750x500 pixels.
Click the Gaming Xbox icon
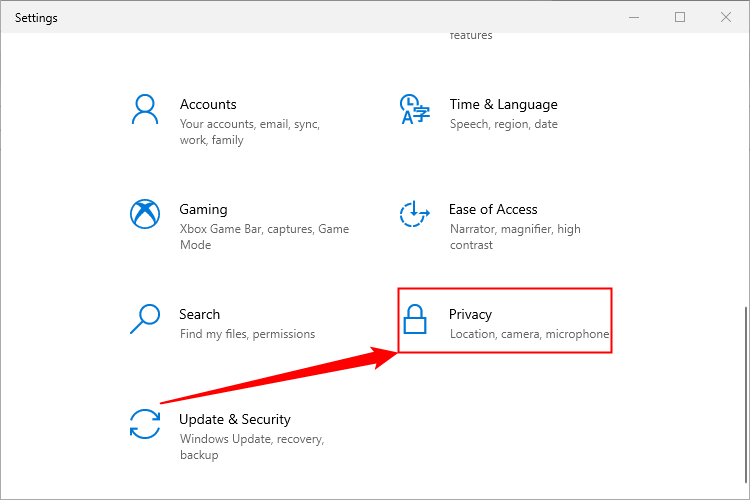click(x=145, y=213)
